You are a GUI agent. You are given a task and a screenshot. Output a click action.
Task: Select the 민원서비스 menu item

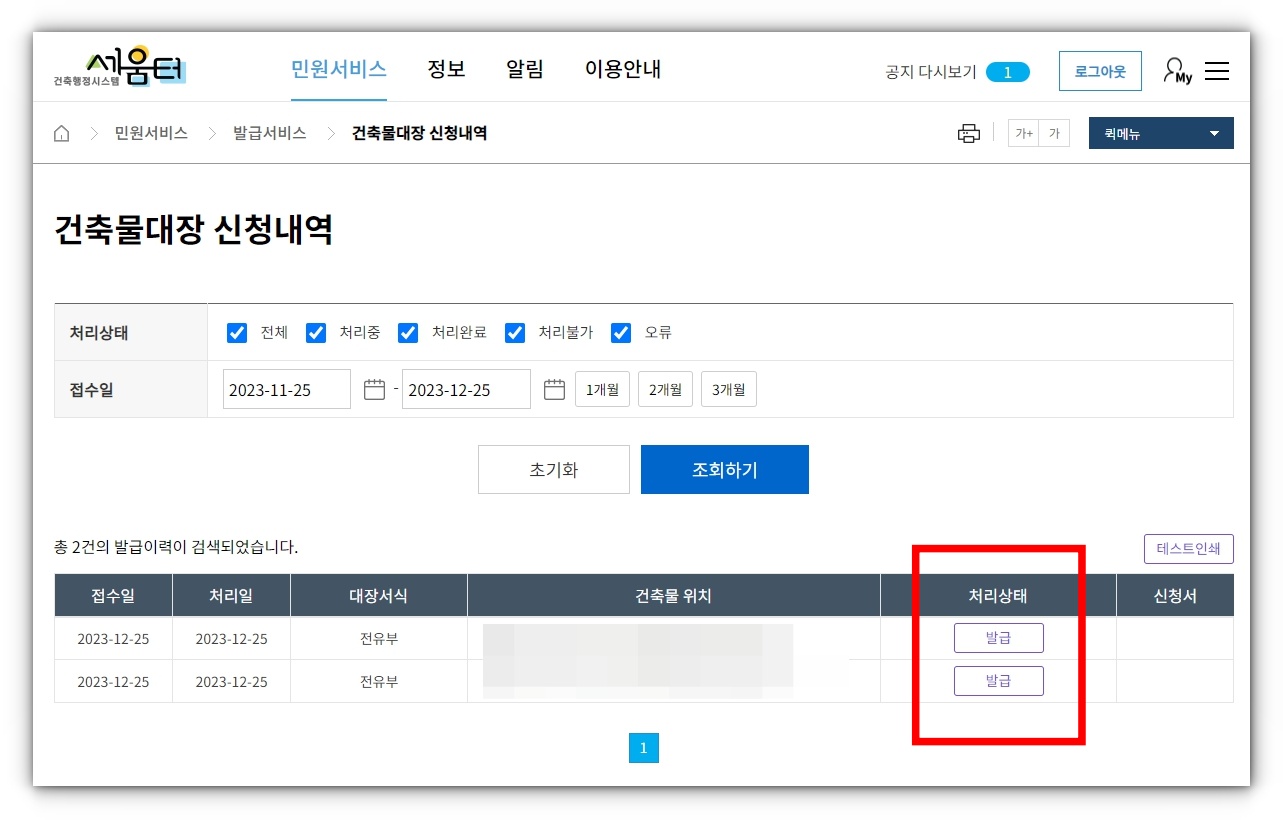coord(338,68)
